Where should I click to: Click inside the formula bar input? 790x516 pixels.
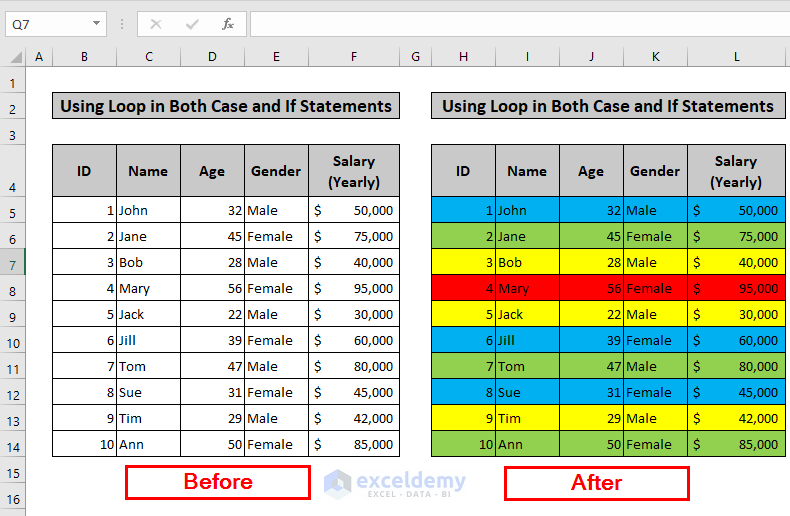(x=520, y=24)
